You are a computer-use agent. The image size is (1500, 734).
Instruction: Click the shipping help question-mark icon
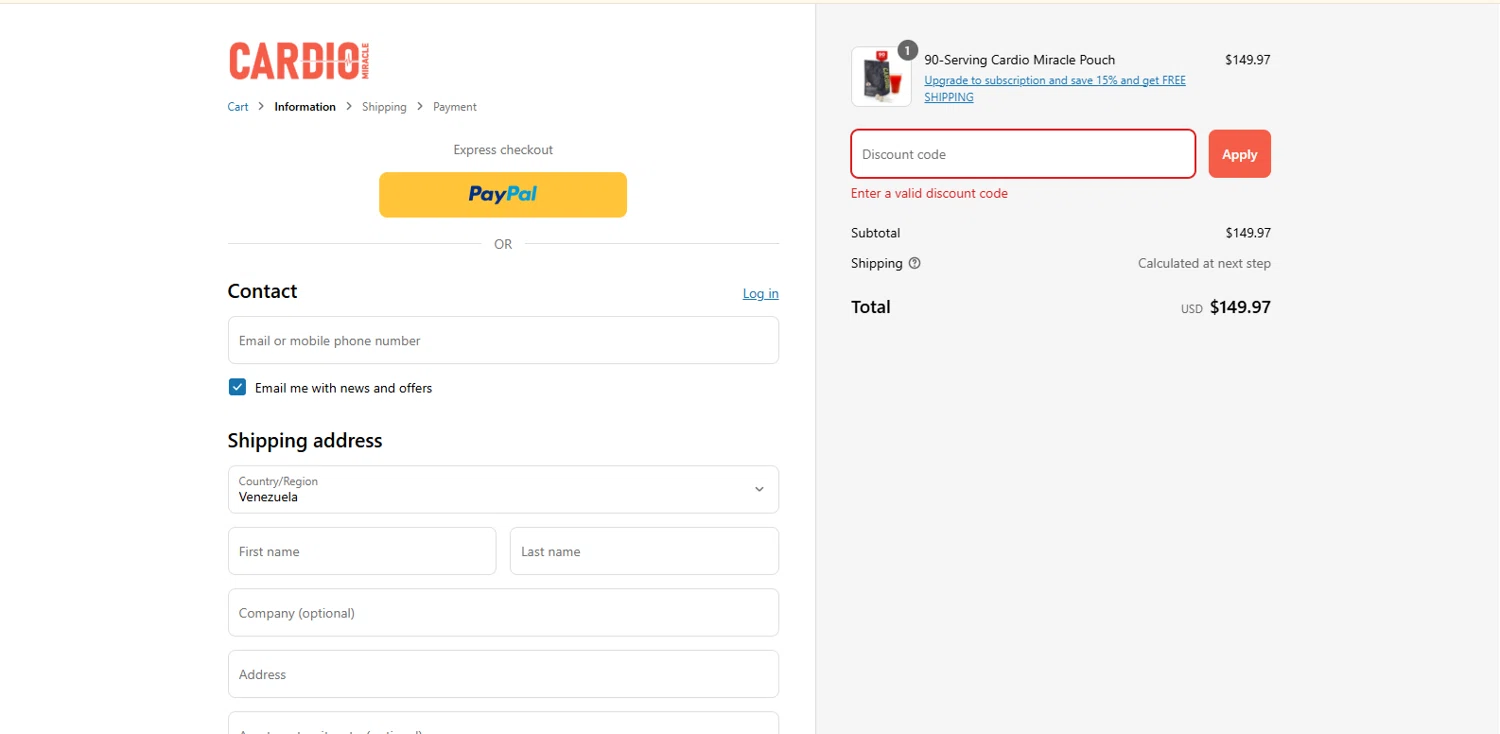pyautogui.click(x=914, y=263)
